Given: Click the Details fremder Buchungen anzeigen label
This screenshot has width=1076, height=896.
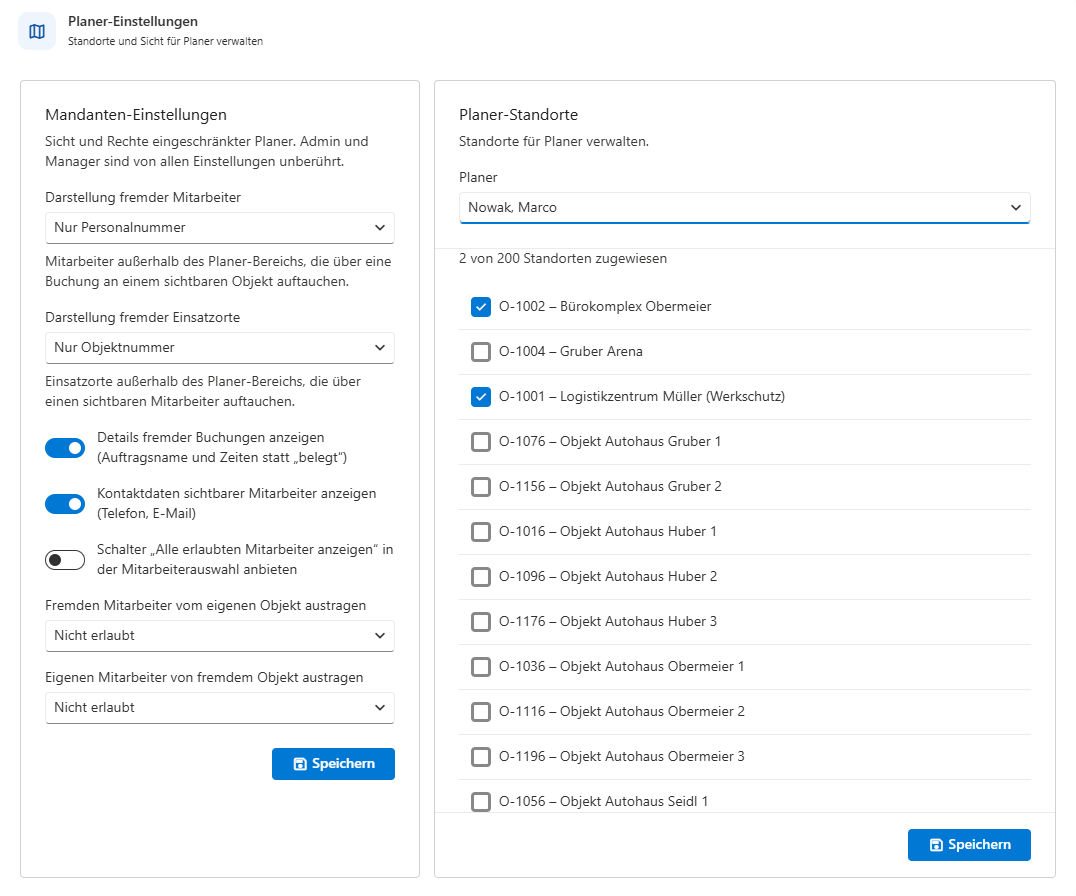Looking at the screenshot, I should click(x=222, y=447).
